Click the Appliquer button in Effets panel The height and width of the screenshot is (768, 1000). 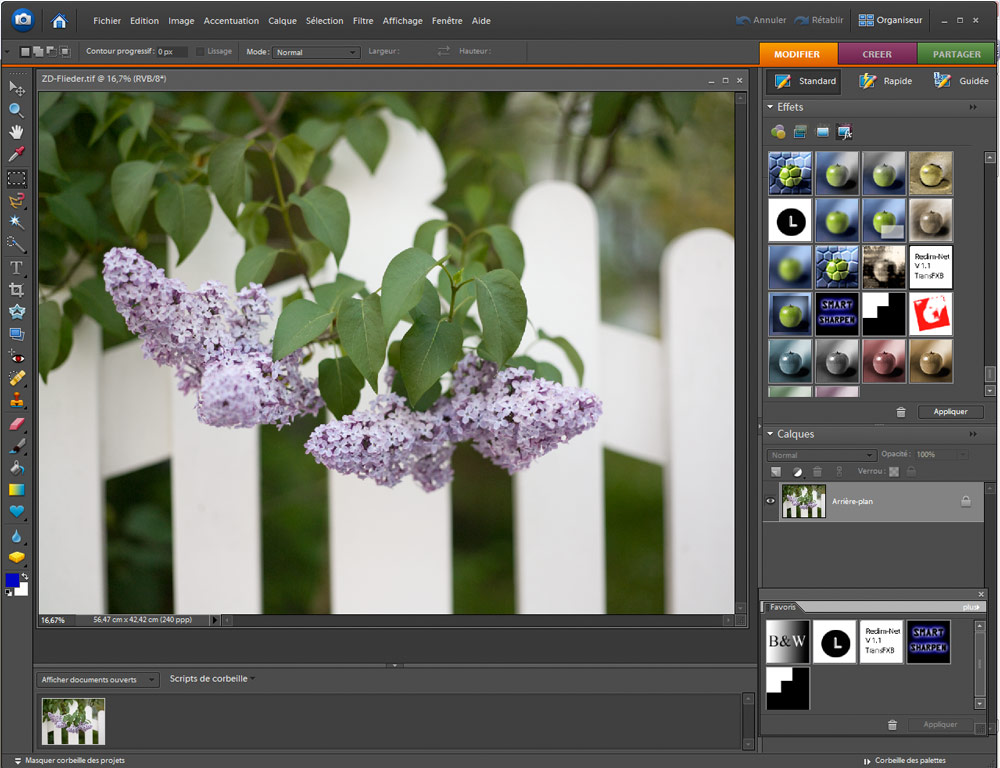coord(950,412)
